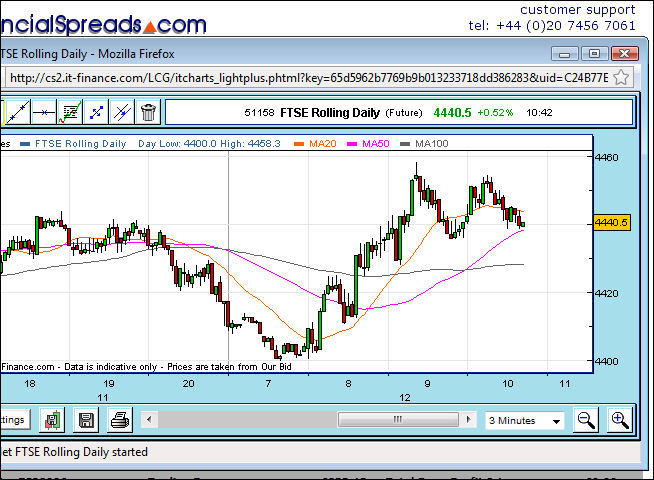Click the partially visible Settings button
Screen dimensions: 654x480
pos(15,420)
